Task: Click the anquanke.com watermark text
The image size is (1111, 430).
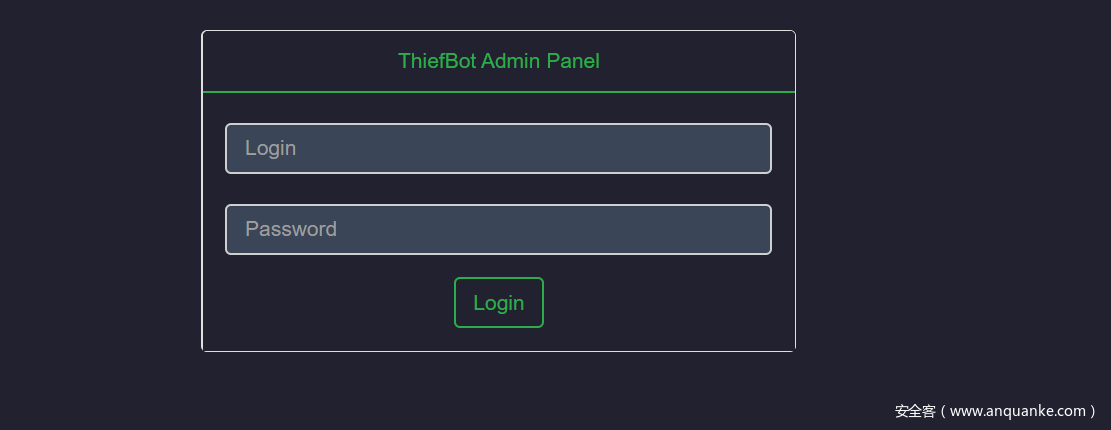Action: tap(1017, 411)
